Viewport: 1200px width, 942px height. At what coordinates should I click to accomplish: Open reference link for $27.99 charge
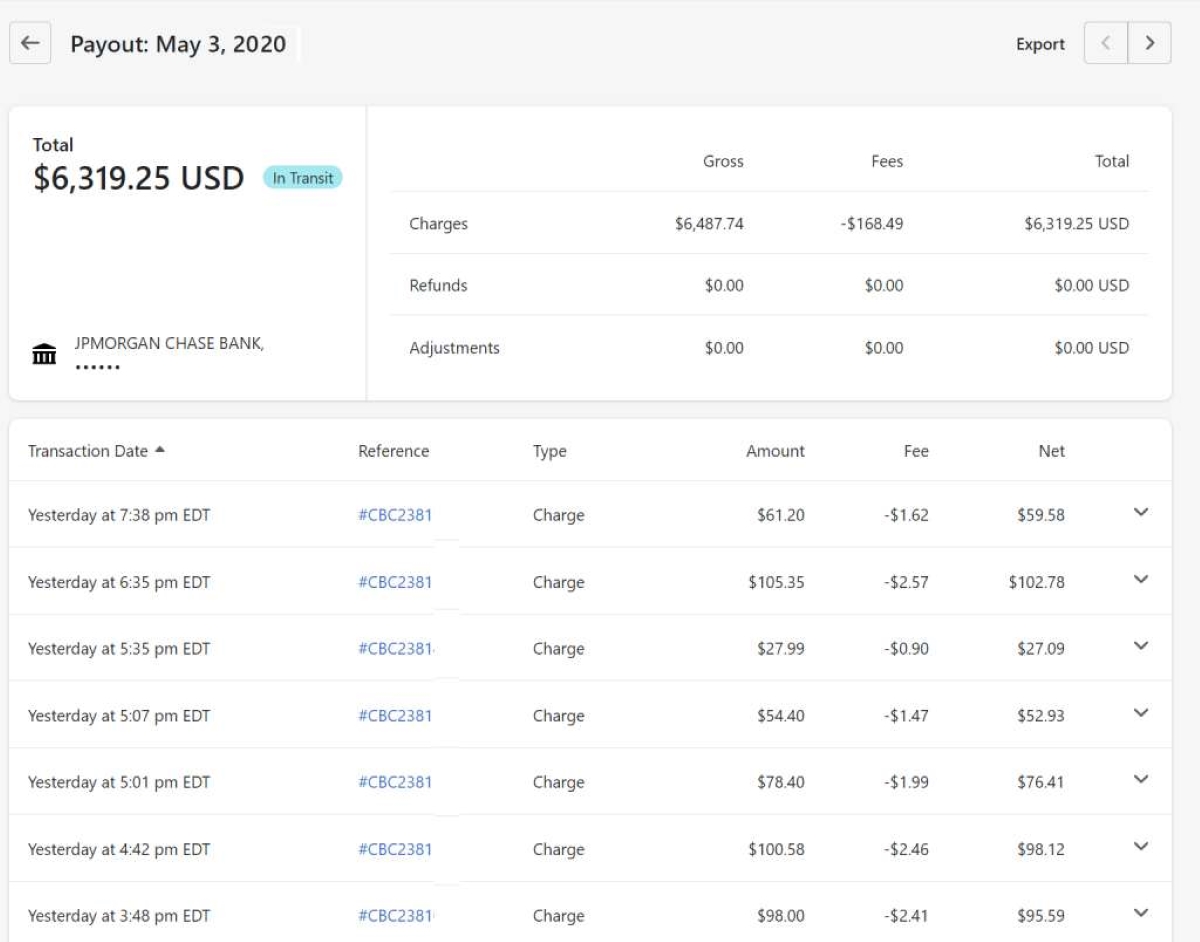[395, 649]
